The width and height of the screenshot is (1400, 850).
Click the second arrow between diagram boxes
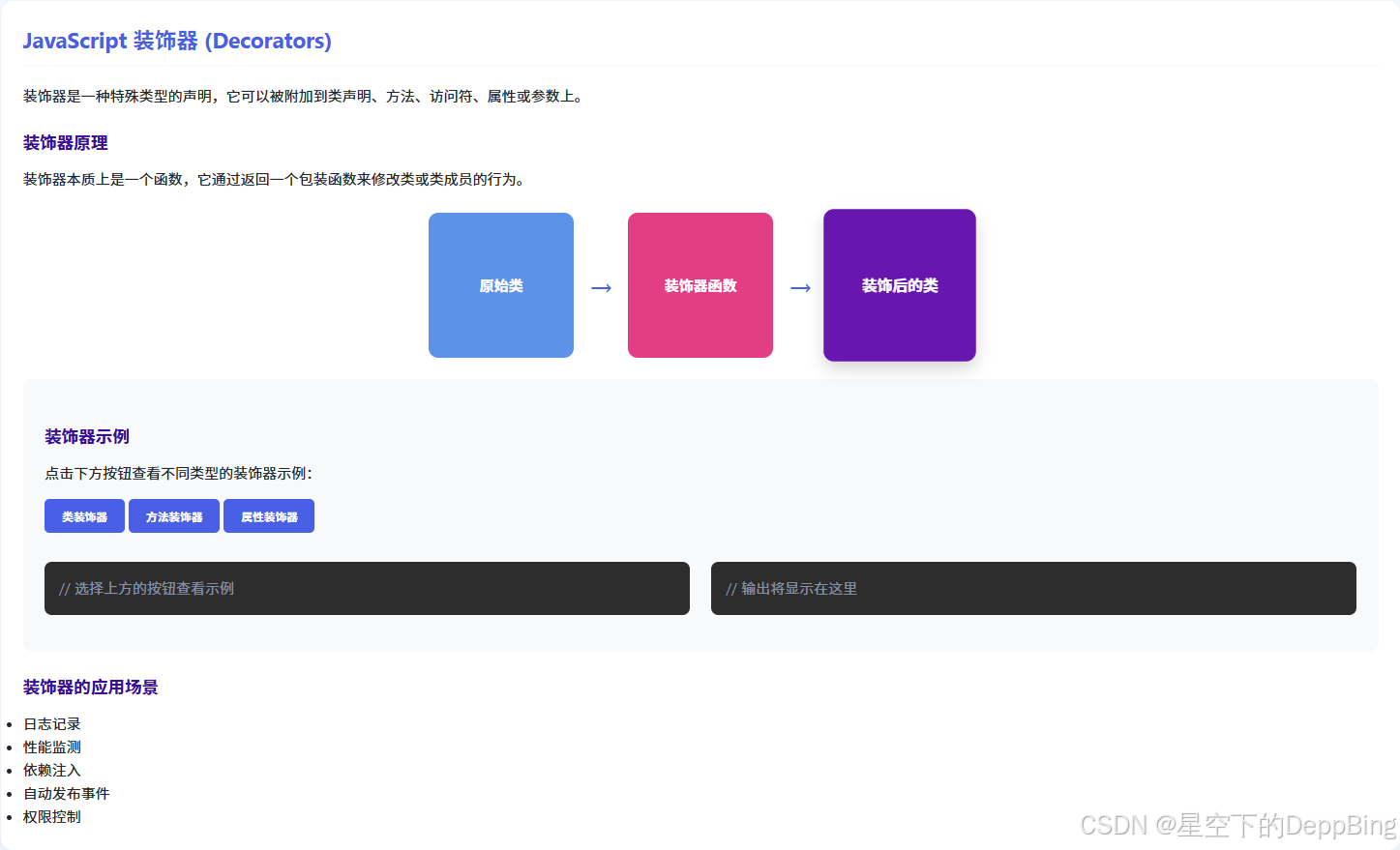click(x=799, y=286)
